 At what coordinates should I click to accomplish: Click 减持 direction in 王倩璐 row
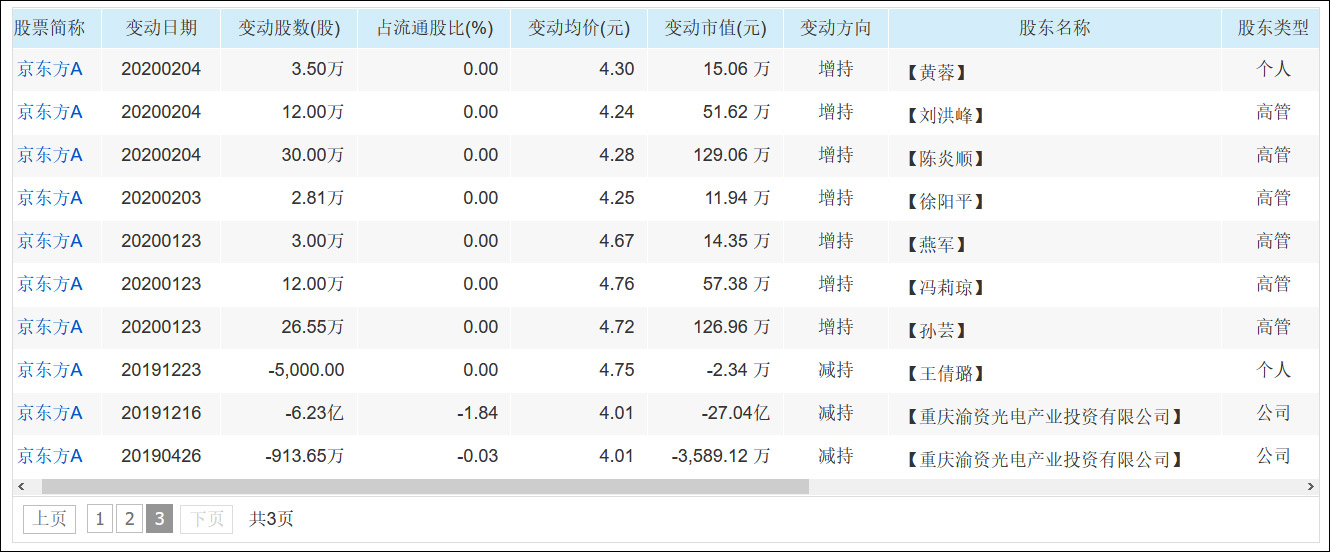pos(836,370)
